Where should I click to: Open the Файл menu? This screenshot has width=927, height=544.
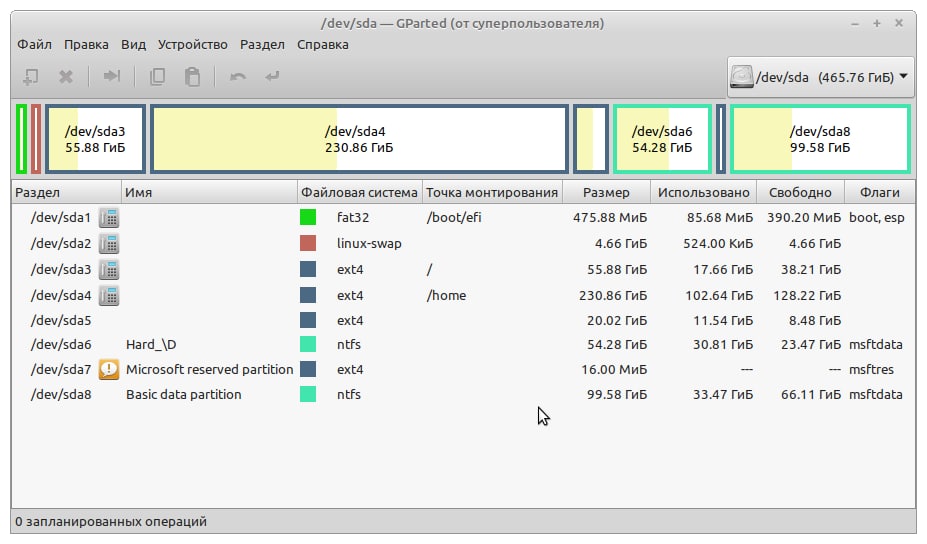click(34, 44)
